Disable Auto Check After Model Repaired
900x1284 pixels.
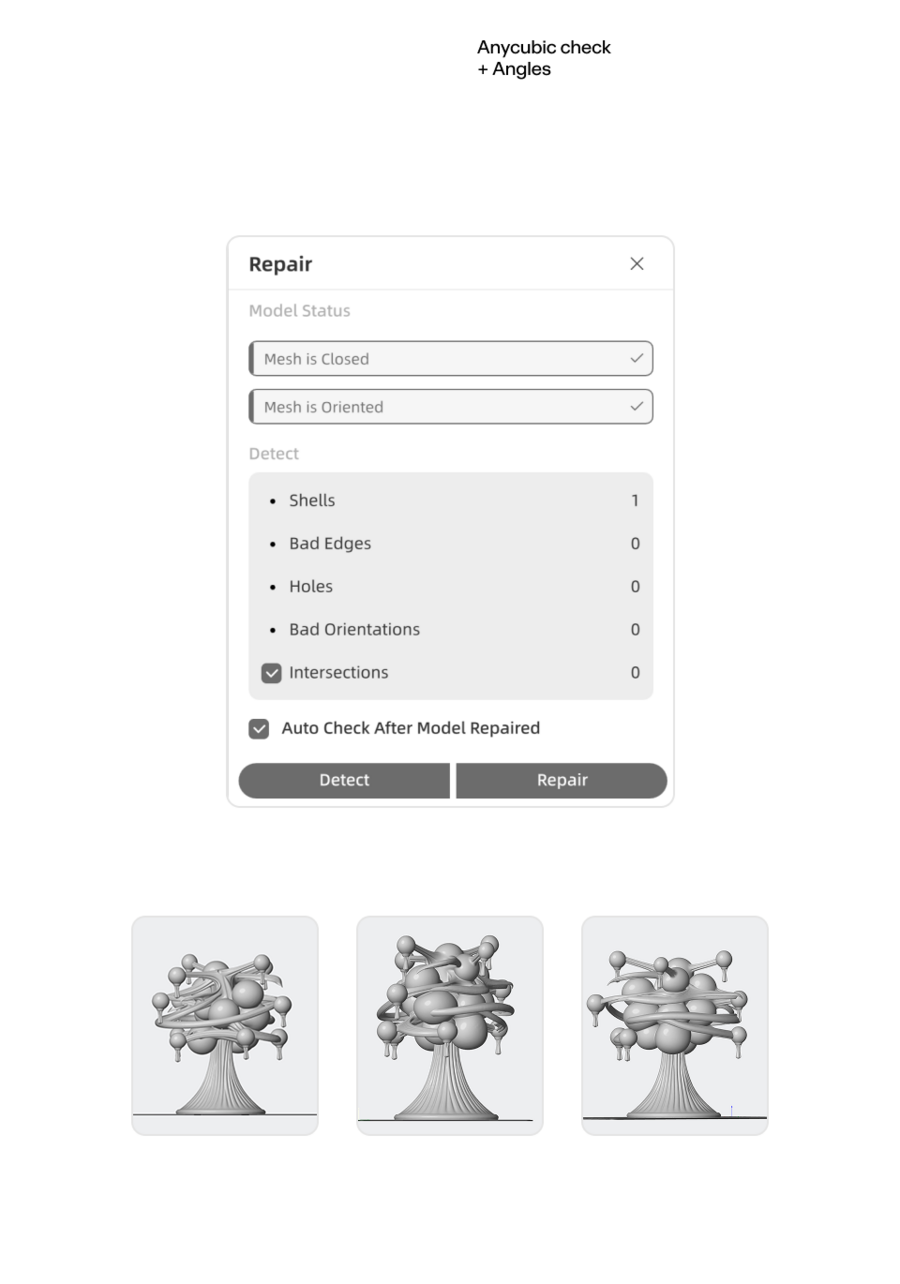click(259, 729)
